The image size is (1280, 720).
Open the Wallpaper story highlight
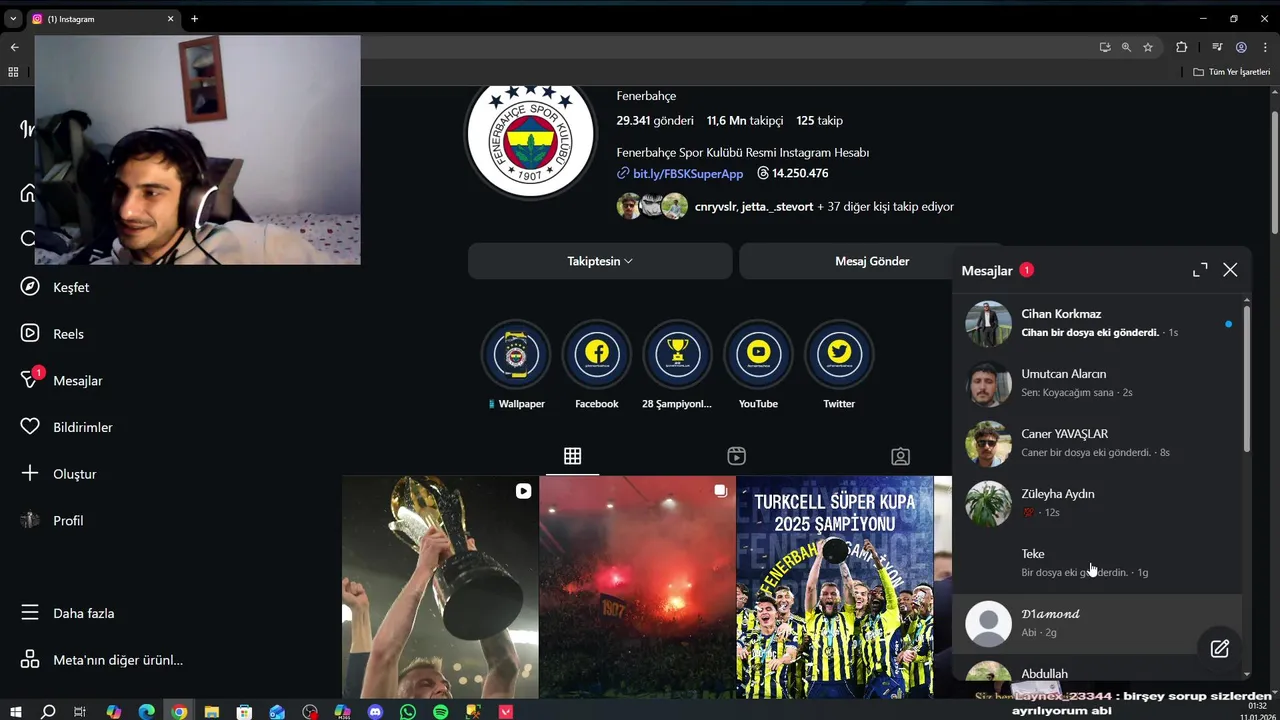click(516, 354)
